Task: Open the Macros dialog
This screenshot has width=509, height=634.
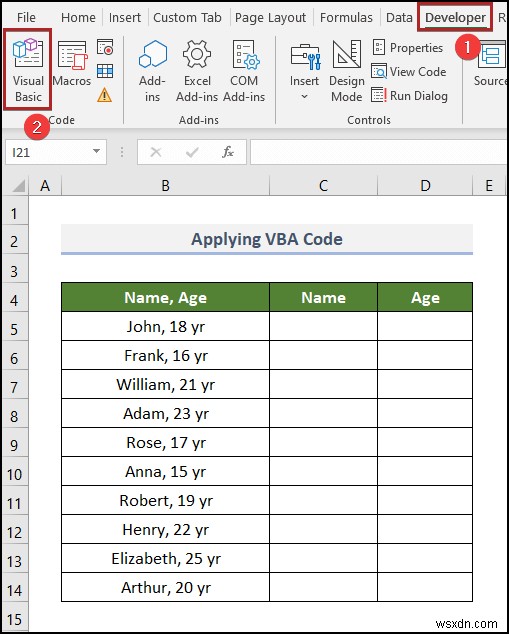Action: [x=72, y=65]
